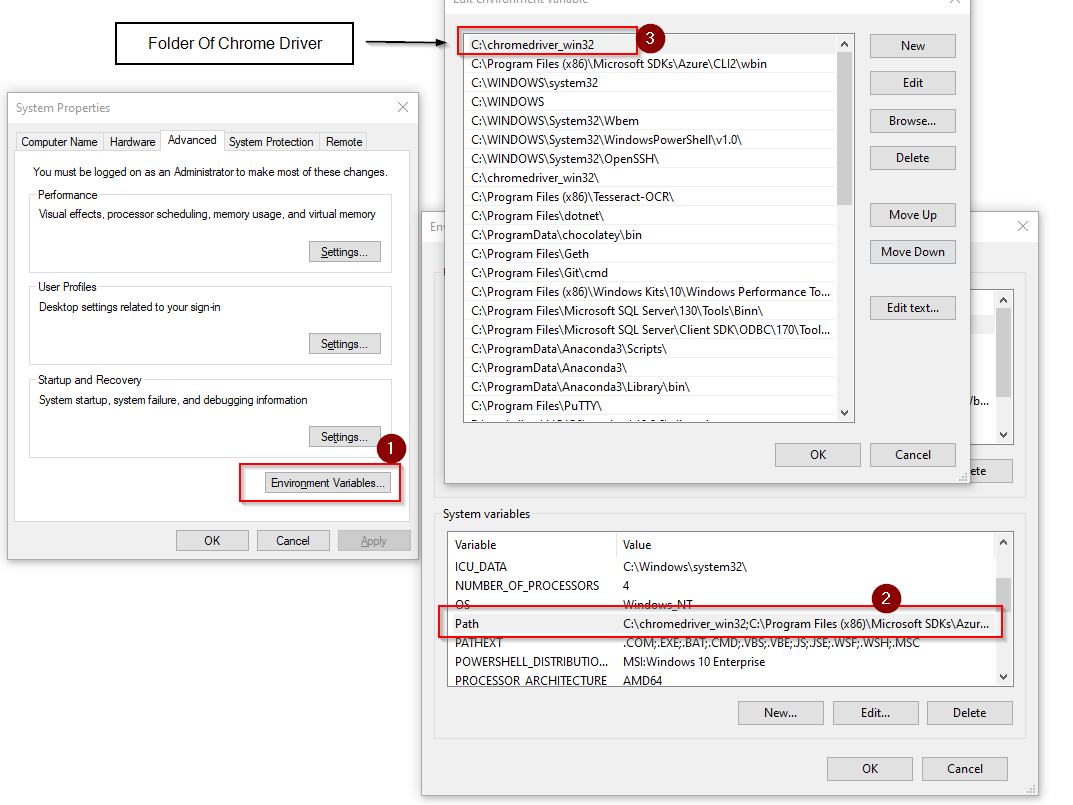
Task: Click the path list scrollbar thumb
Action: [844, 129]
